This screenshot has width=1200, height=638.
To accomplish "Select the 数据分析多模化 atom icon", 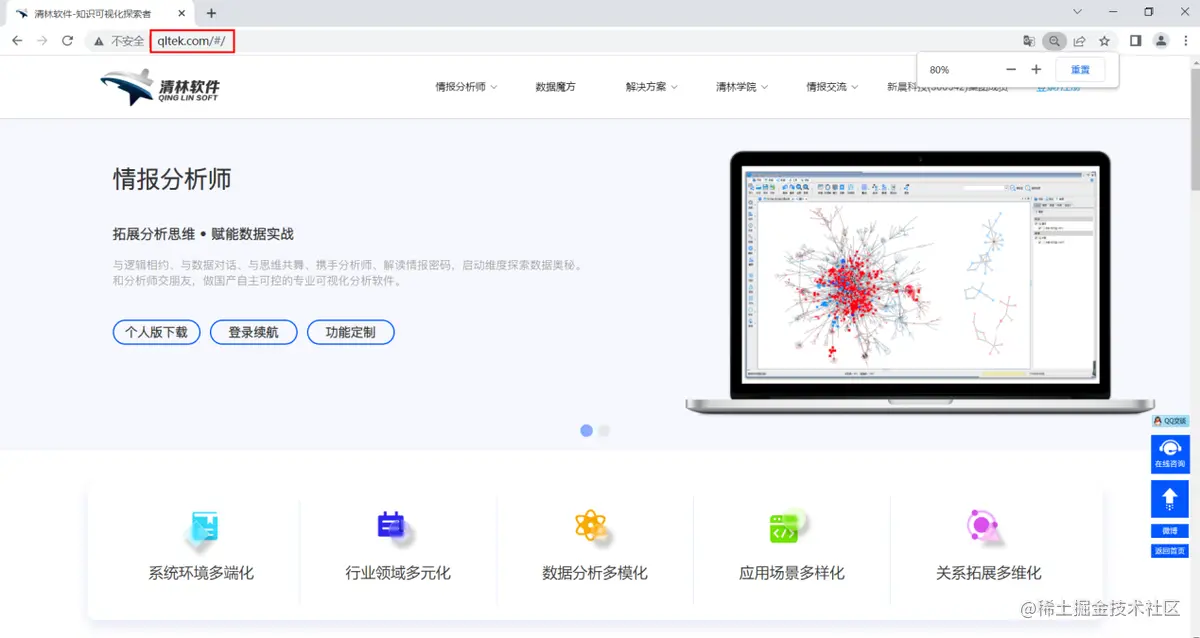I will tap(595, 527).
